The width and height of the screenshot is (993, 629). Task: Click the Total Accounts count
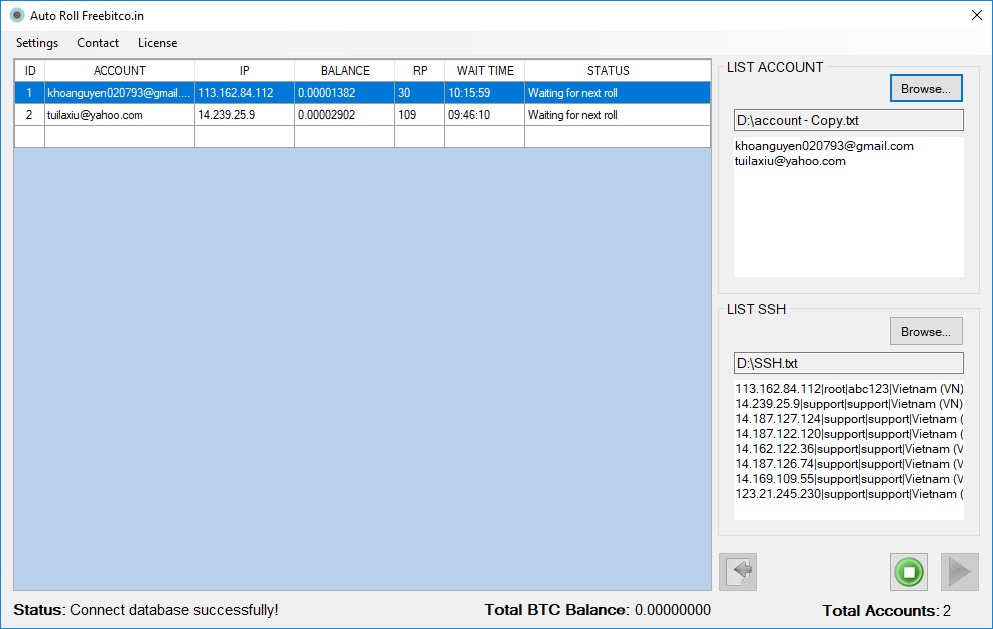click(947, 611)
